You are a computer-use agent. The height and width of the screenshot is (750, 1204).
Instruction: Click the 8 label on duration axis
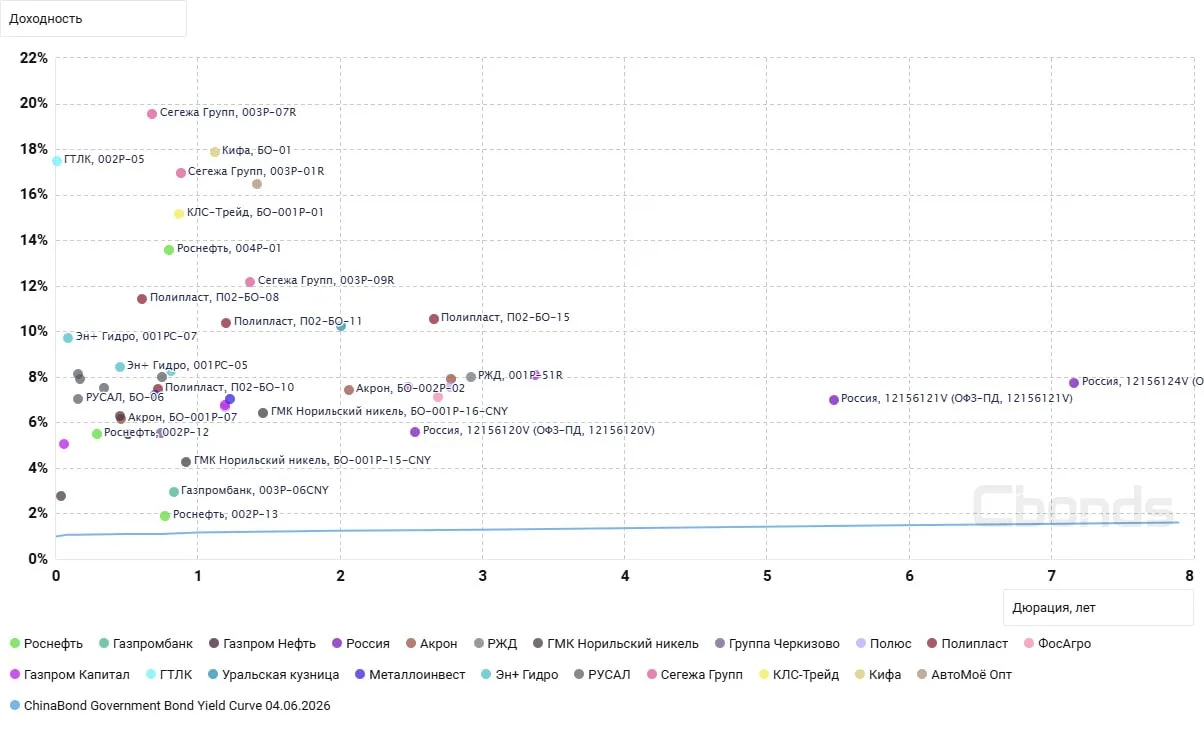click(1189, 576)
